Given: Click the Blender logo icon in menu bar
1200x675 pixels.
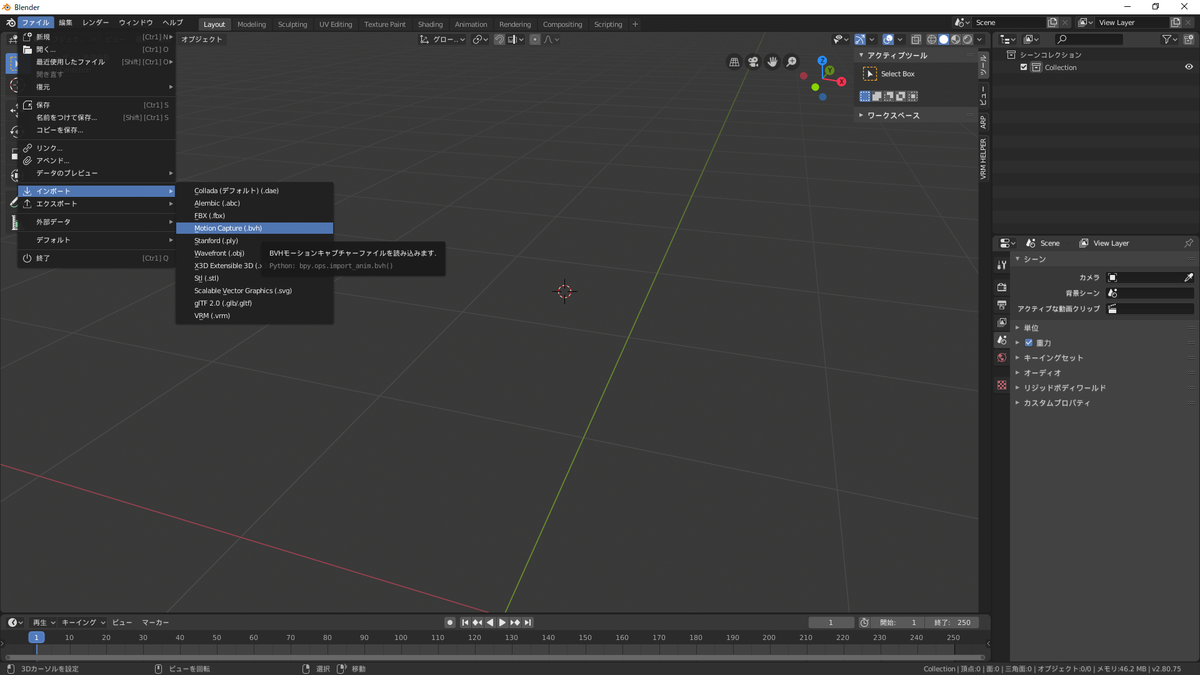Looking at the screenshot, I should tap(10, 22).
